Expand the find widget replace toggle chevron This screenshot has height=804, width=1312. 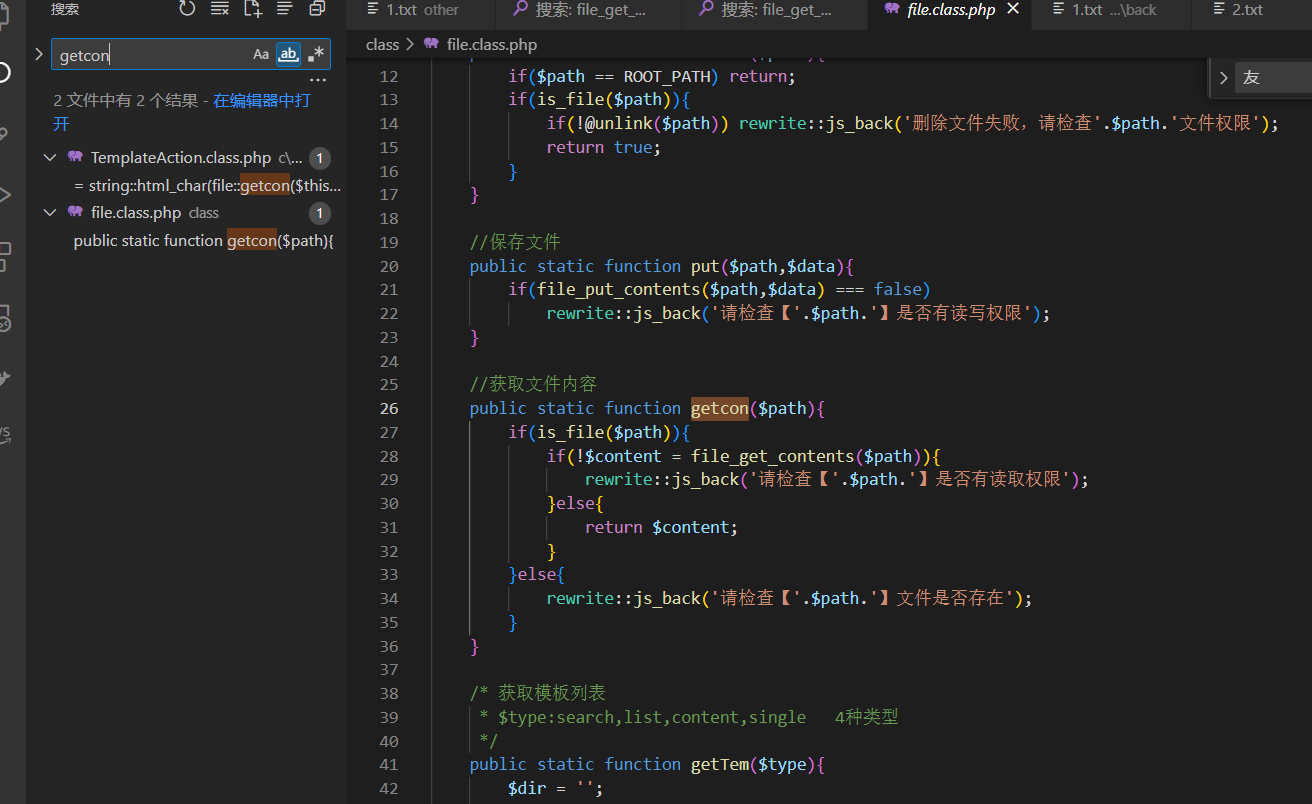click(x=1223, y=78)
